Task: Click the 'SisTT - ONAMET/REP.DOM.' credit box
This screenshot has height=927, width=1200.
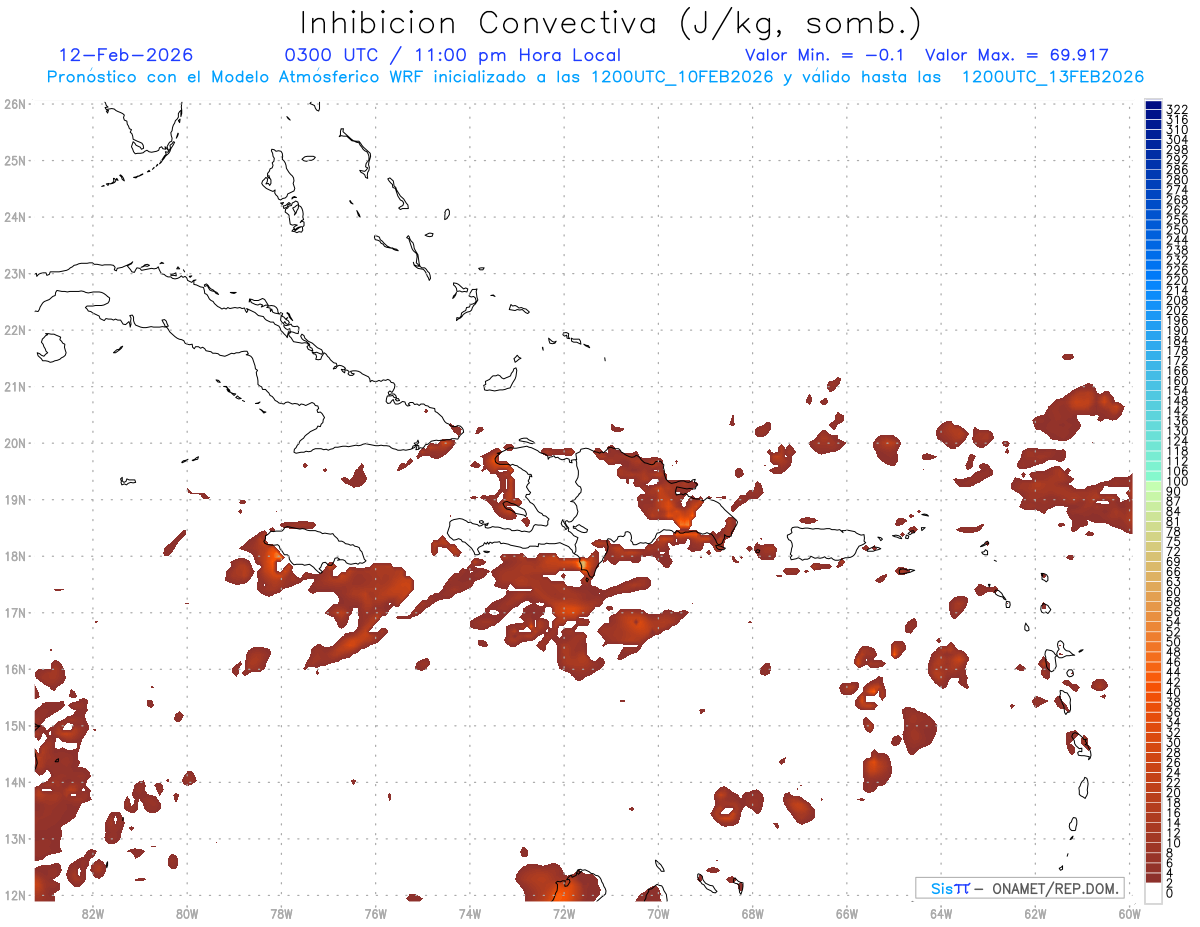Action: pyautogui.click(x=1020, y=888)
